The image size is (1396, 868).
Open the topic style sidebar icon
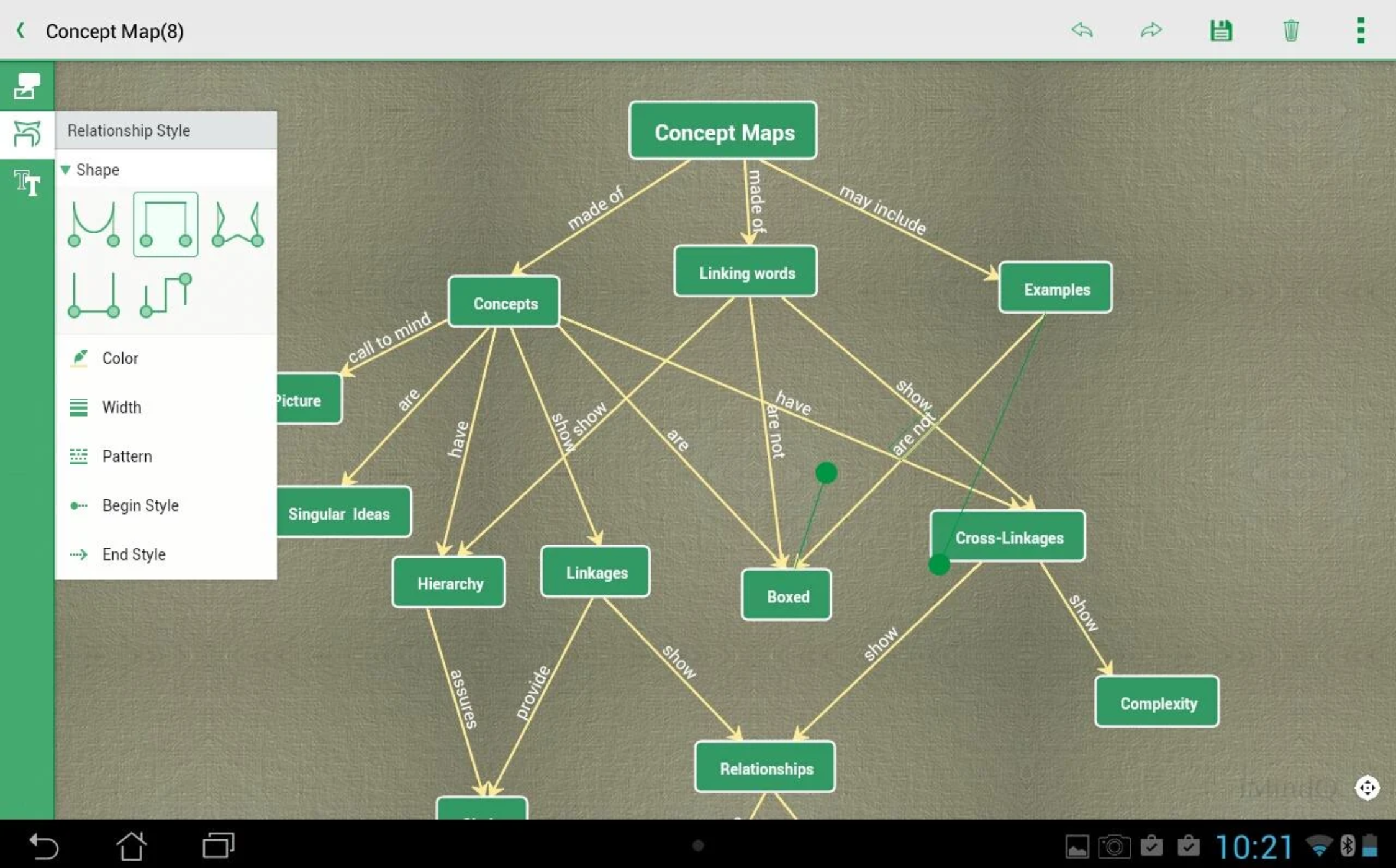[27, 86]
